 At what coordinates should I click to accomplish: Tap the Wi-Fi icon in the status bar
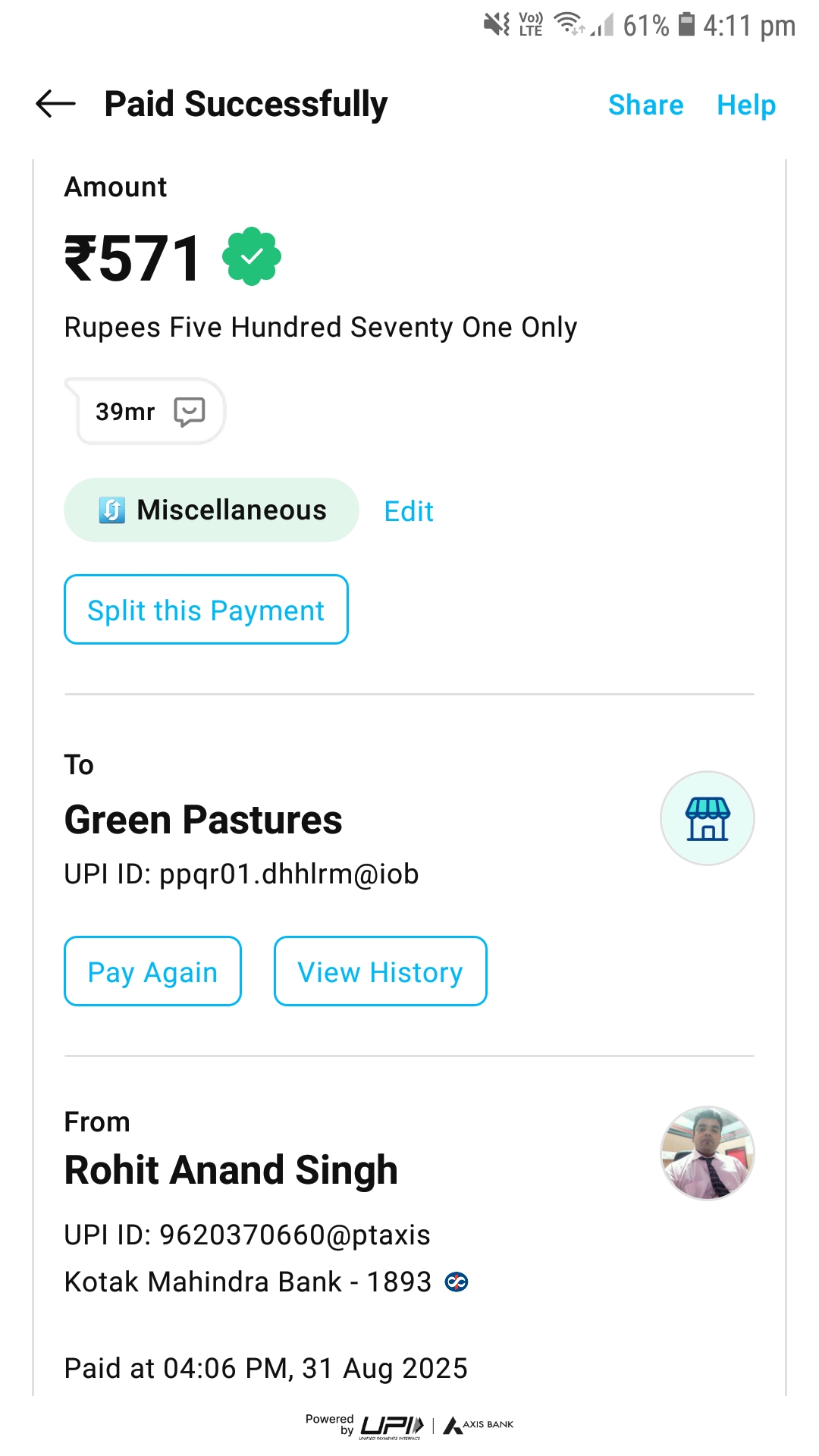click(x=569, y=24)
